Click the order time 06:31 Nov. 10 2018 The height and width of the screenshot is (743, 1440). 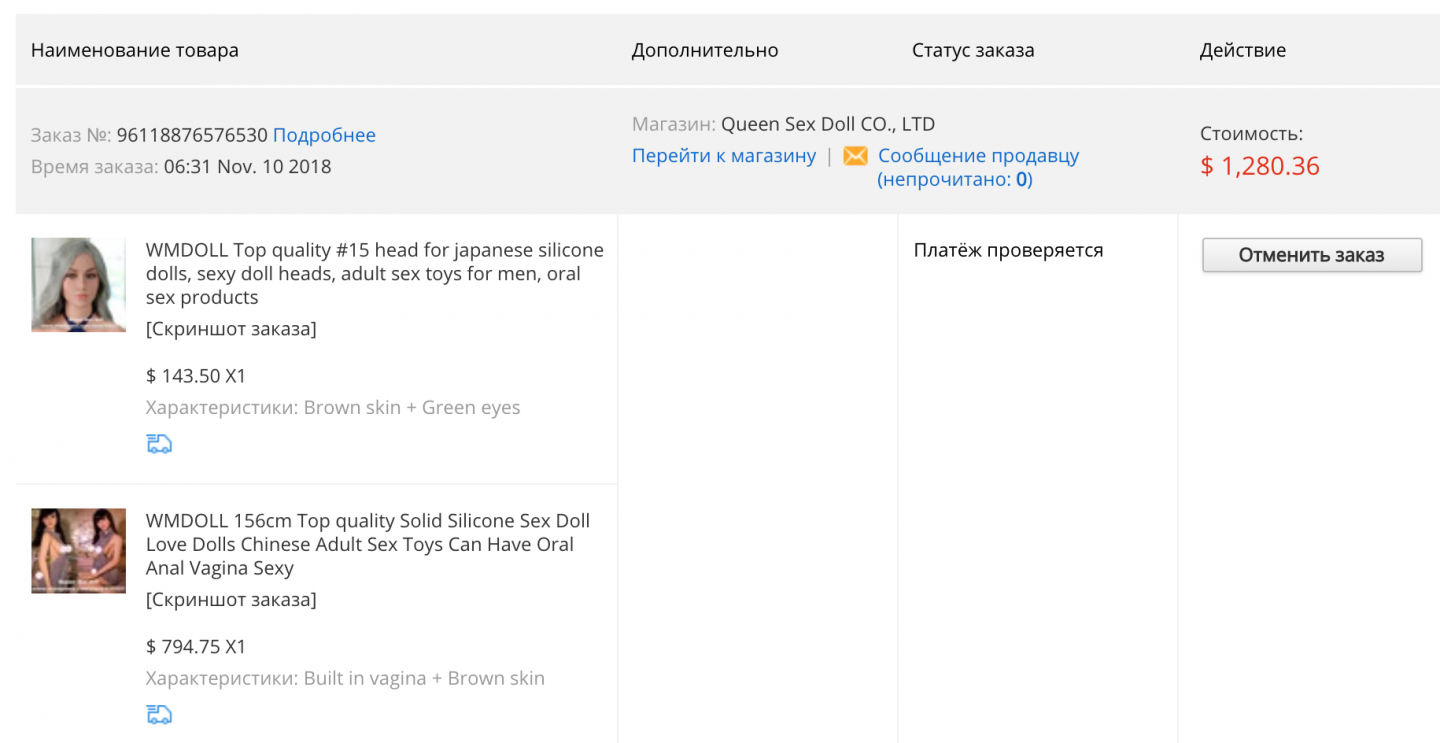[x=247, y=166]
